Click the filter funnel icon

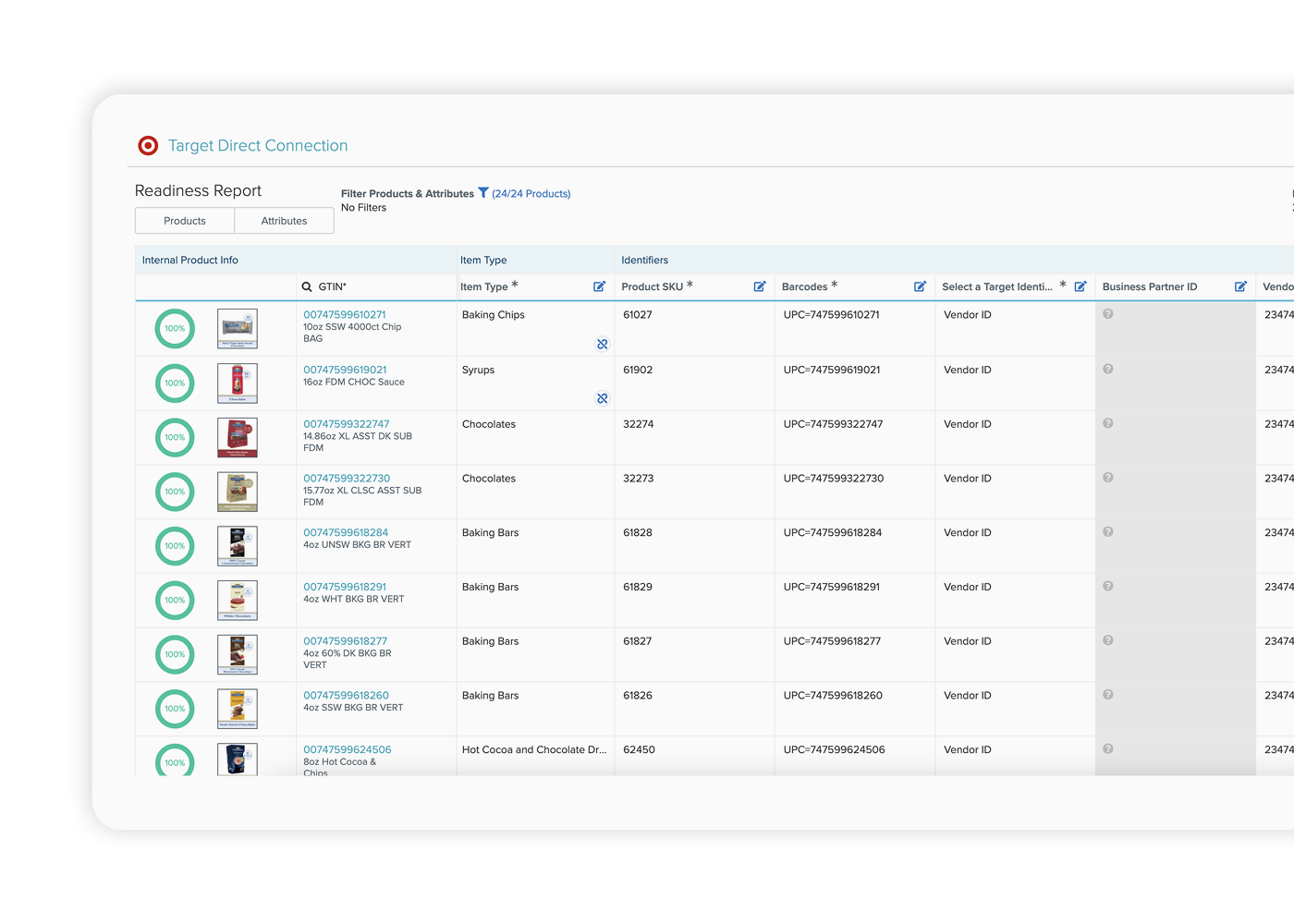[x=482, y=193]
